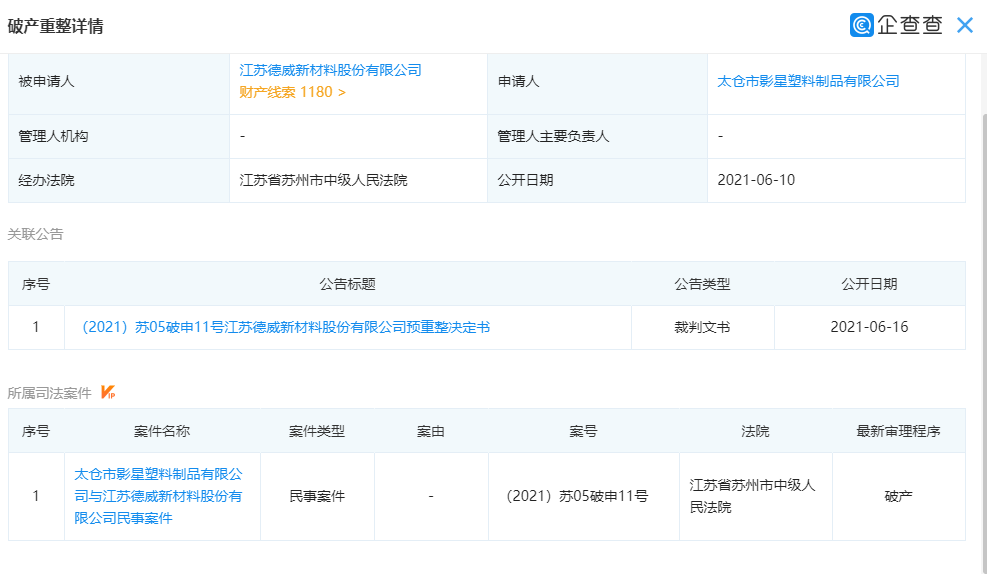Click the 2021-06-10 public date value
This screenshot has width=987, height=574.
[x=756, y=180]
